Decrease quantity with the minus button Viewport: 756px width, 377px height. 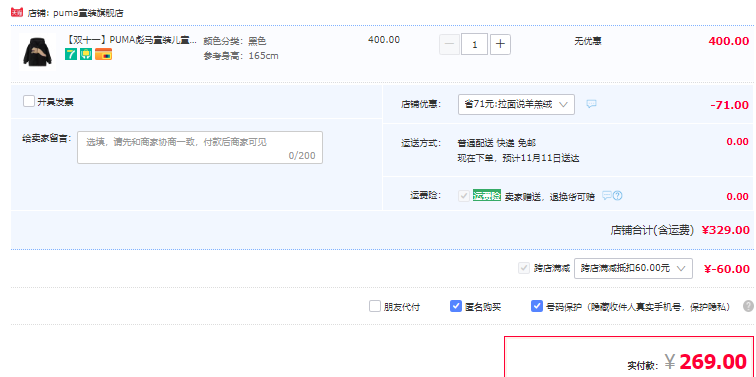pos(449,44)
